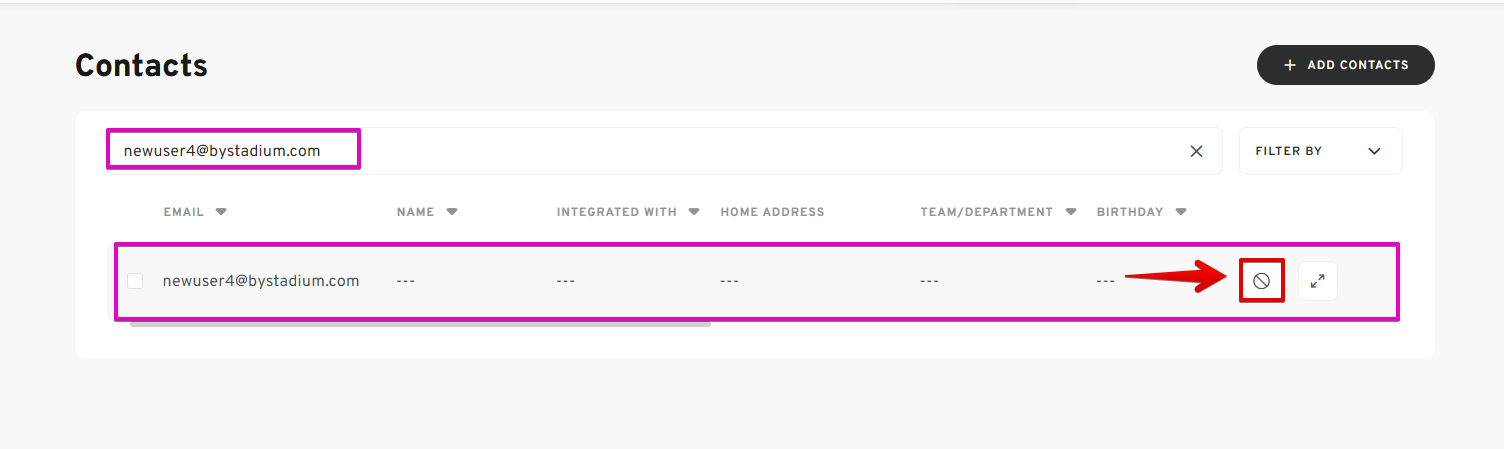Click the sort arrow next to NAME

(452, 212)
